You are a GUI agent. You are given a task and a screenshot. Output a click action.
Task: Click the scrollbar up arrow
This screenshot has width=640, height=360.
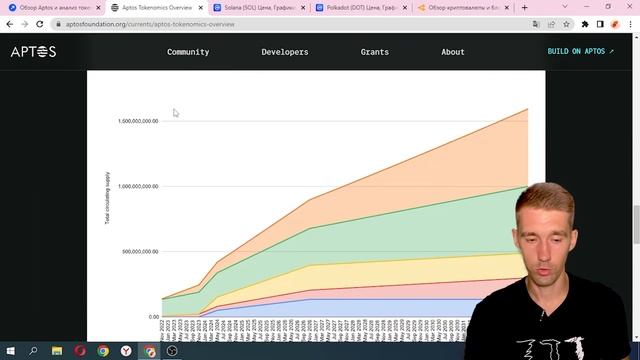click(x=636, y=37)
